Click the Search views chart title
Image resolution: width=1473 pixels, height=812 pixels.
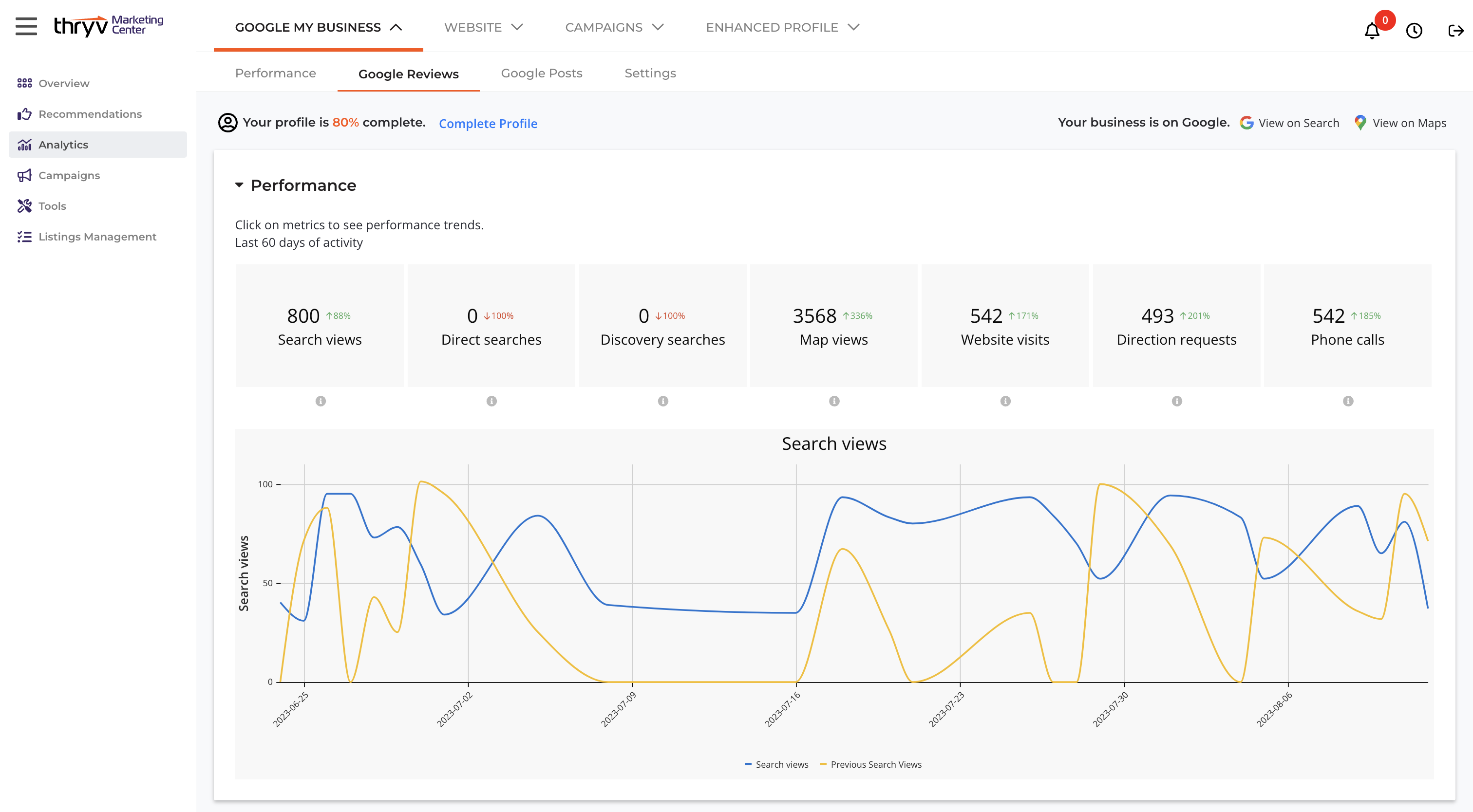point(834,443)
